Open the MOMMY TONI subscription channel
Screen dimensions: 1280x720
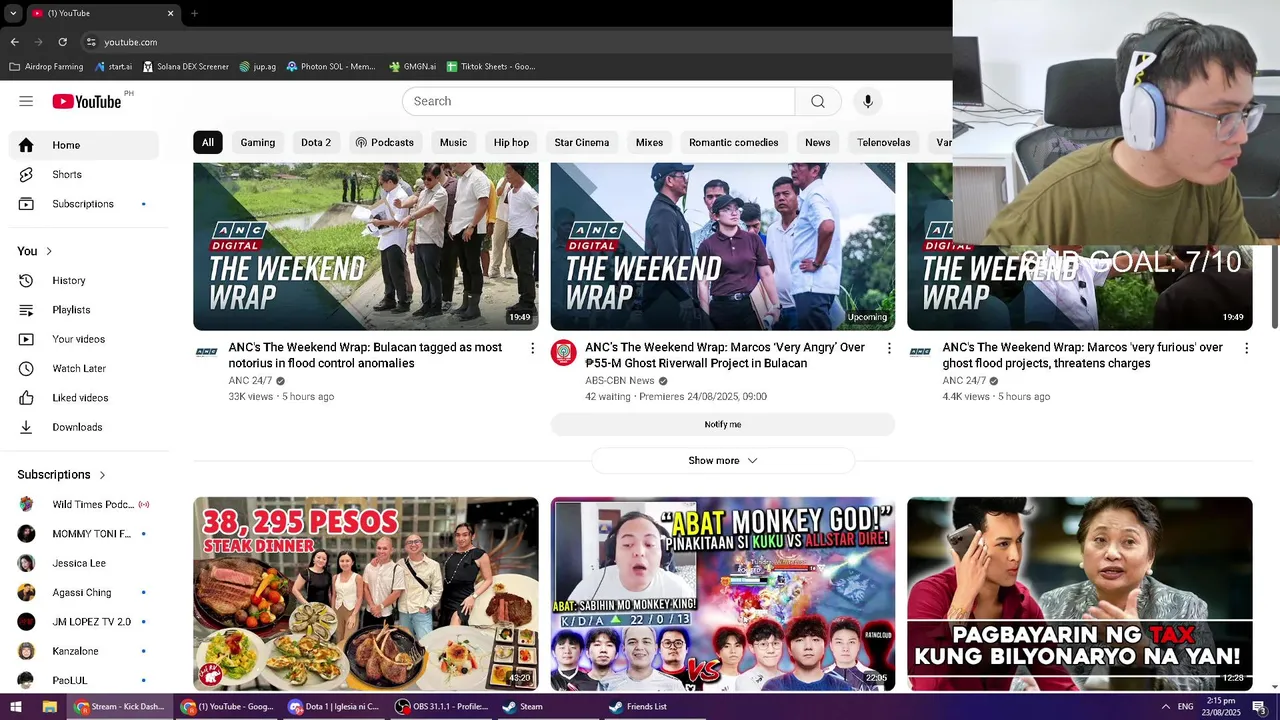[84, 534]
